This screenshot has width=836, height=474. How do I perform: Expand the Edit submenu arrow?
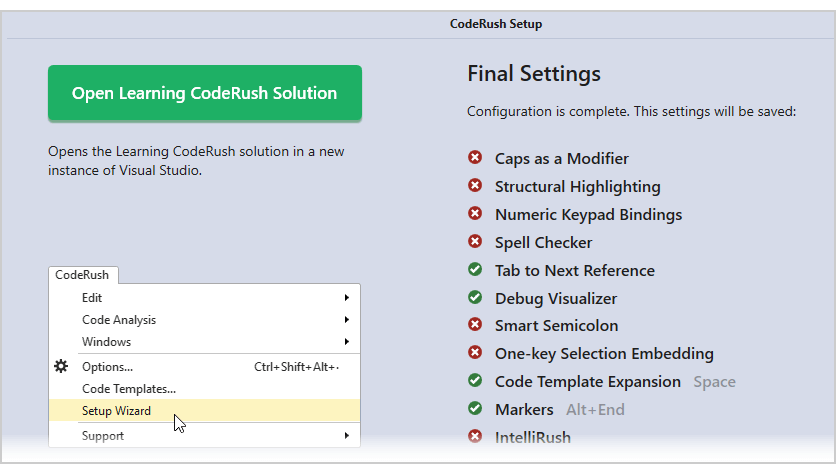346,298
